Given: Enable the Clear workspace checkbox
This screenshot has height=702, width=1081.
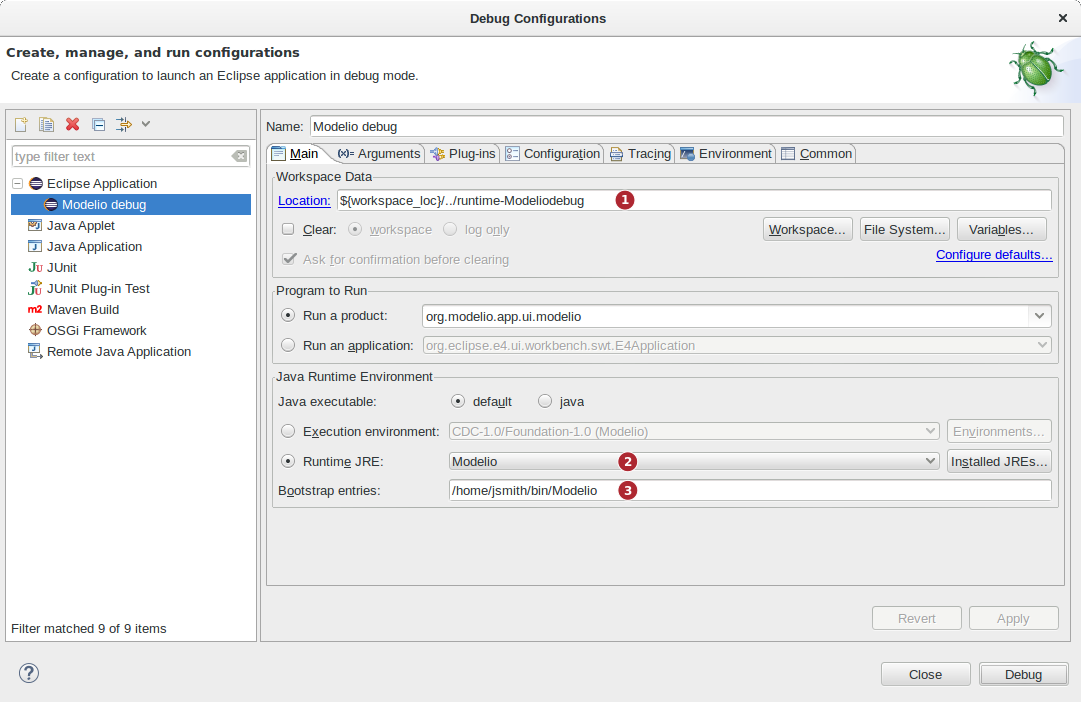Looking at the screenshot, I should coord(288,229).
